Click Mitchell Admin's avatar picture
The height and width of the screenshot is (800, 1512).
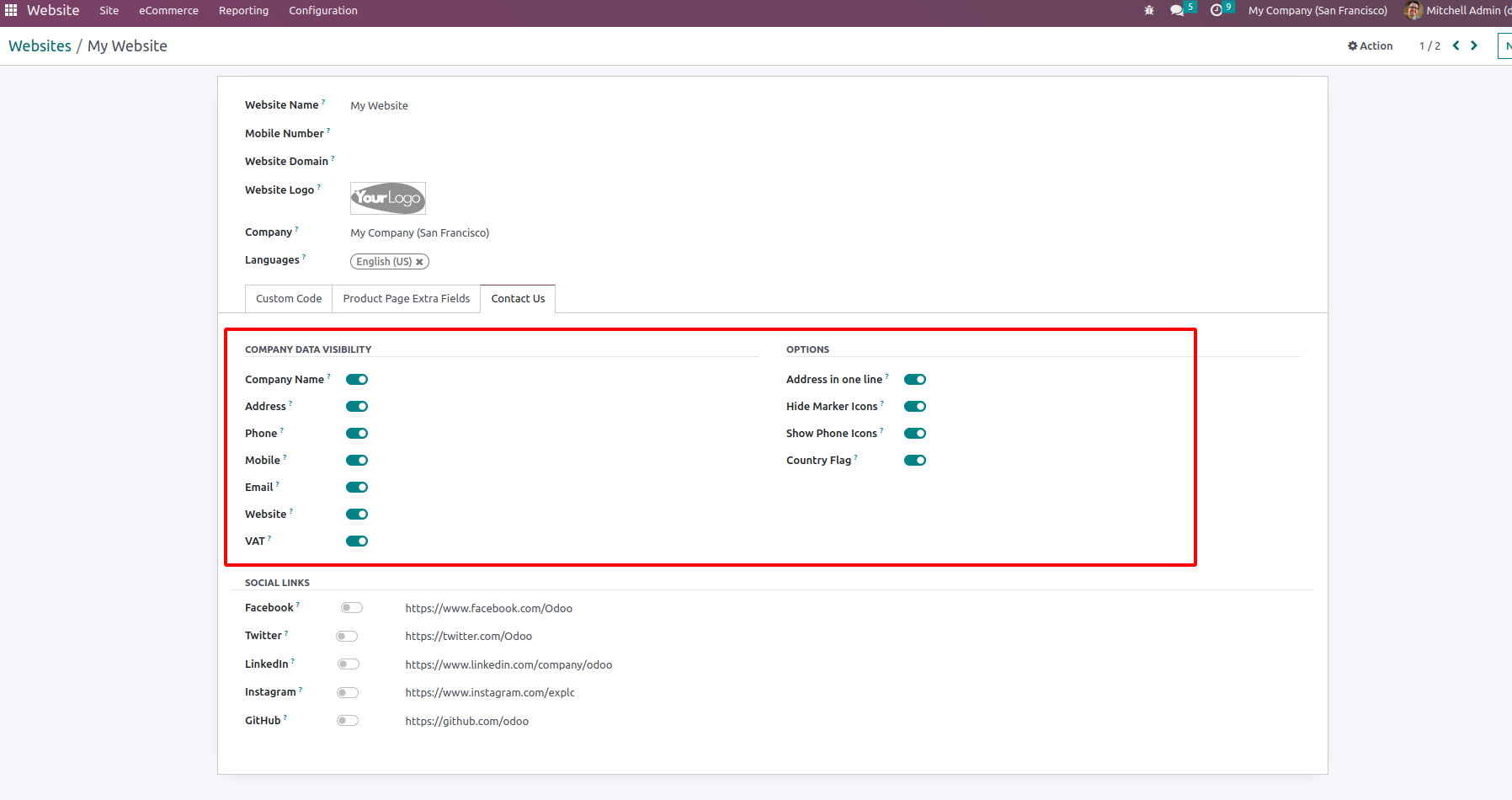pos(1414,10)
